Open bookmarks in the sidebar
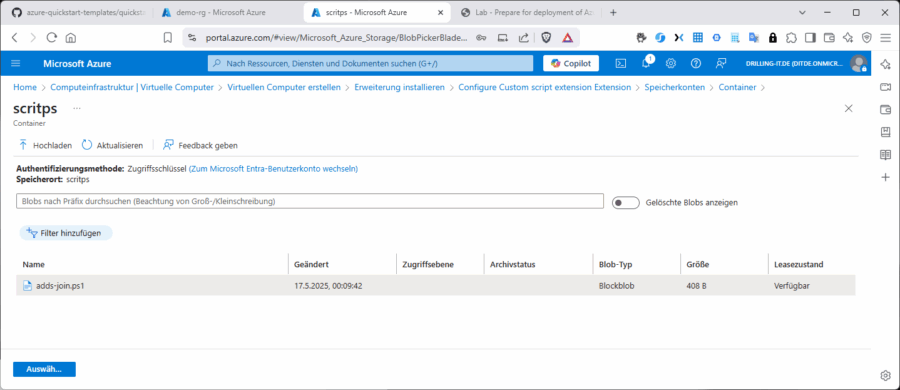The width and height of the screenshot is (900, 390). (x=885, y=132)
